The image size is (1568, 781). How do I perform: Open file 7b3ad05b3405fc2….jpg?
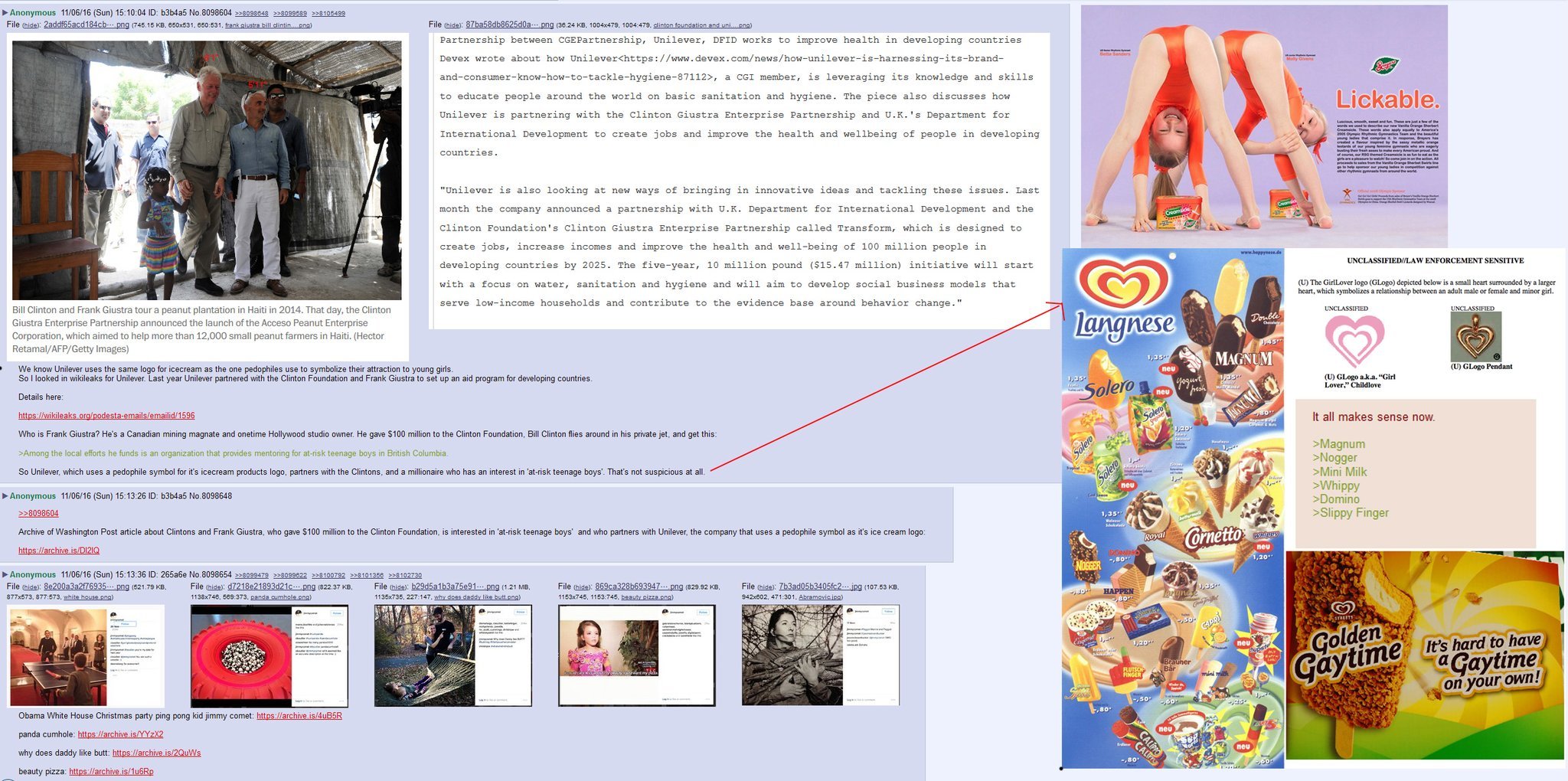821,587
